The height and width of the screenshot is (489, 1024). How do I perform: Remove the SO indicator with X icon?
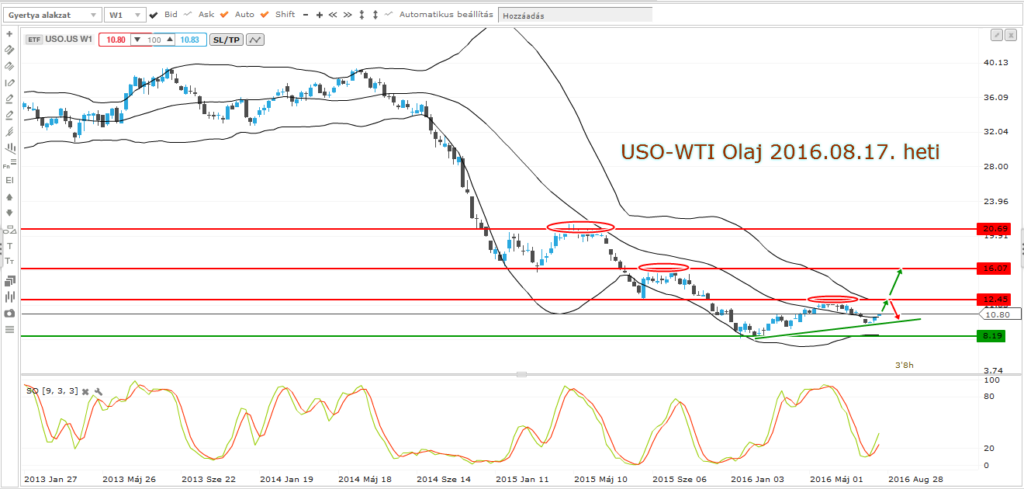pyautogui.click(x=85, y=391)
